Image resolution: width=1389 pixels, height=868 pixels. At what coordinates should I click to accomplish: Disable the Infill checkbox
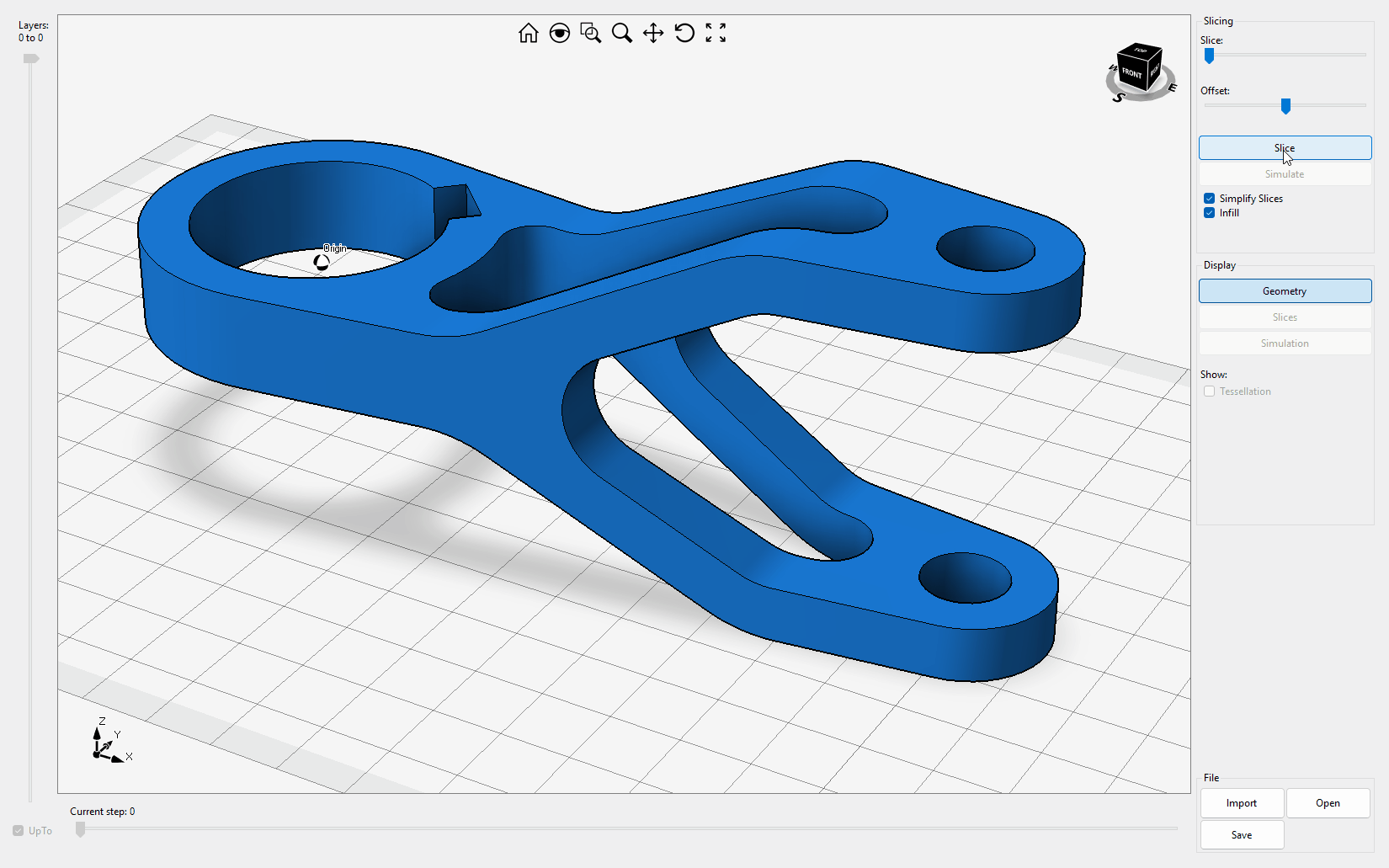tap(1209, 213)
